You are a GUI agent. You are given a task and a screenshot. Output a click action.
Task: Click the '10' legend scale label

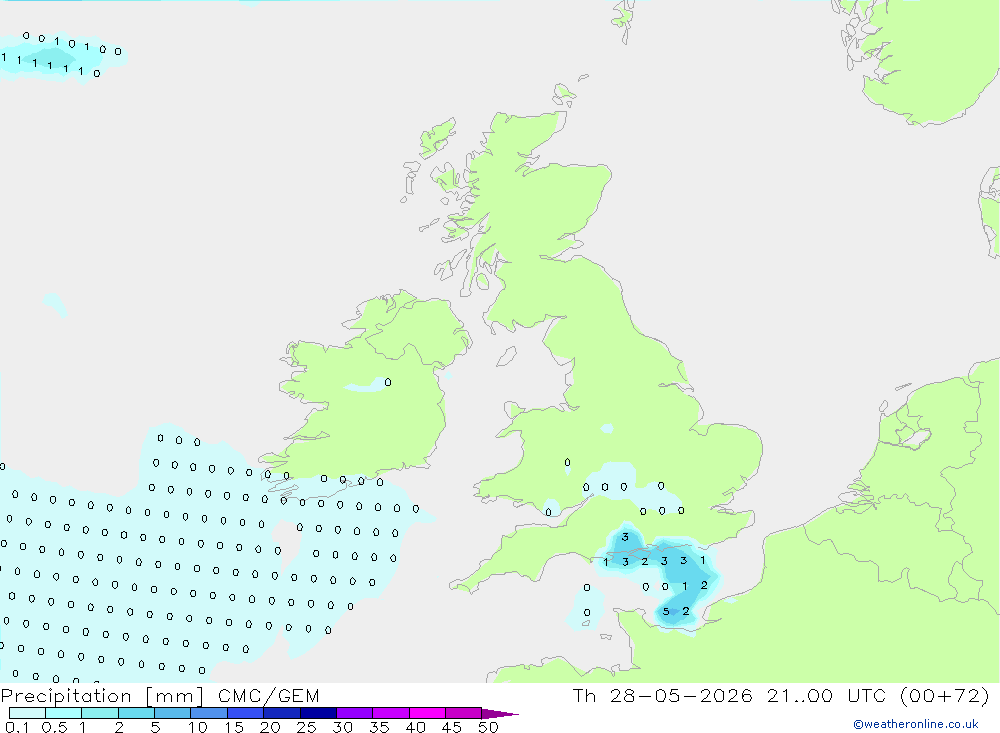[198, 727]
